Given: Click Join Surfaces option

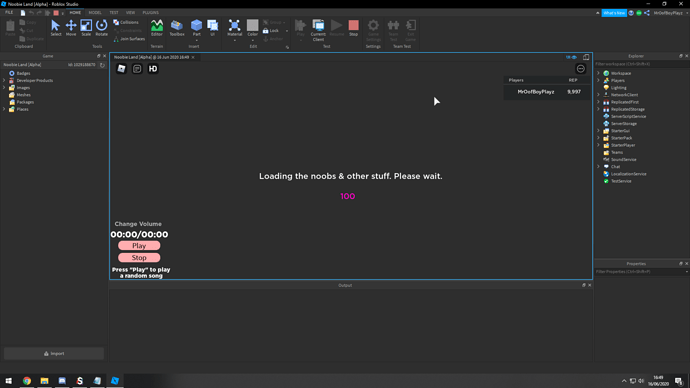Looking at the screenshot, I should pos(129,39).
